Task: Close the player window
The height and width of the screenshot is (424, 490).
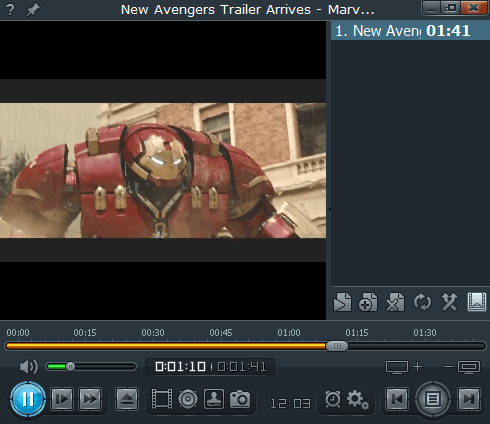Action: tap(473, 8)
